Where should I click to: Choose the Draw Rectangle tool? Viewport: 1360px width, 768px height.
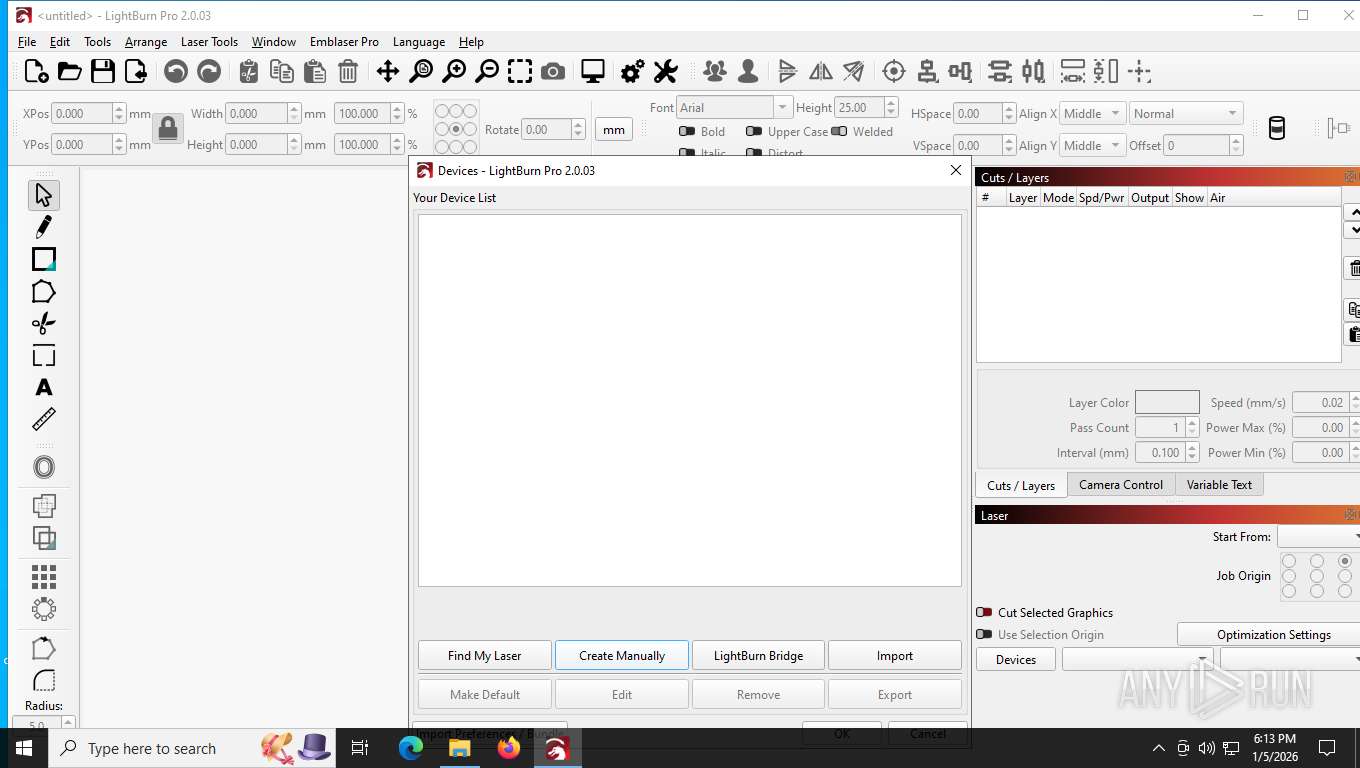[43, 259]
